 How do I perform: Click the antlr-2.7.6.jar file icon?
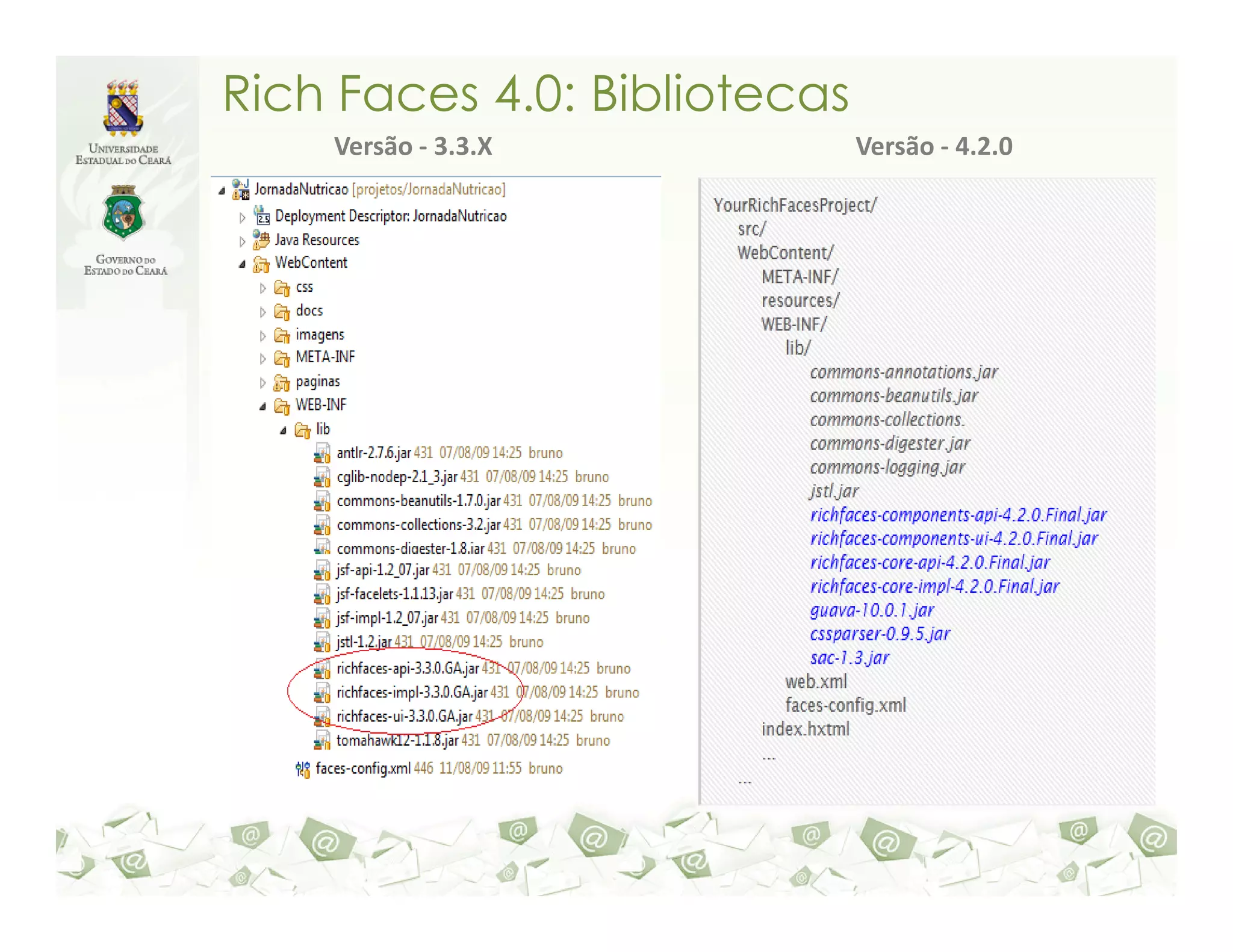coord(322,453)
